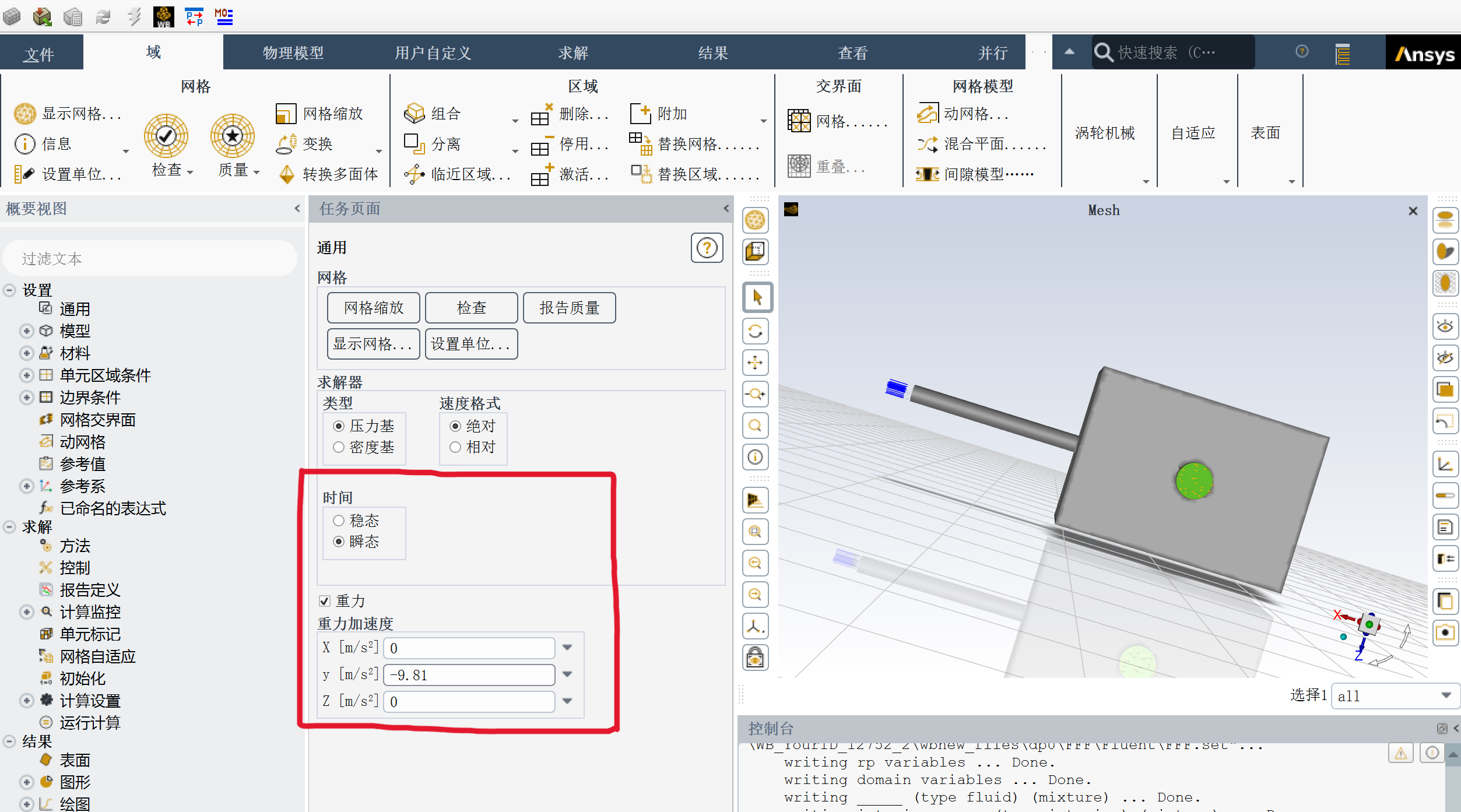1461x812 pixels.
Task: Click the 交界面 网格 interface icon
Action: coord(799,121)
